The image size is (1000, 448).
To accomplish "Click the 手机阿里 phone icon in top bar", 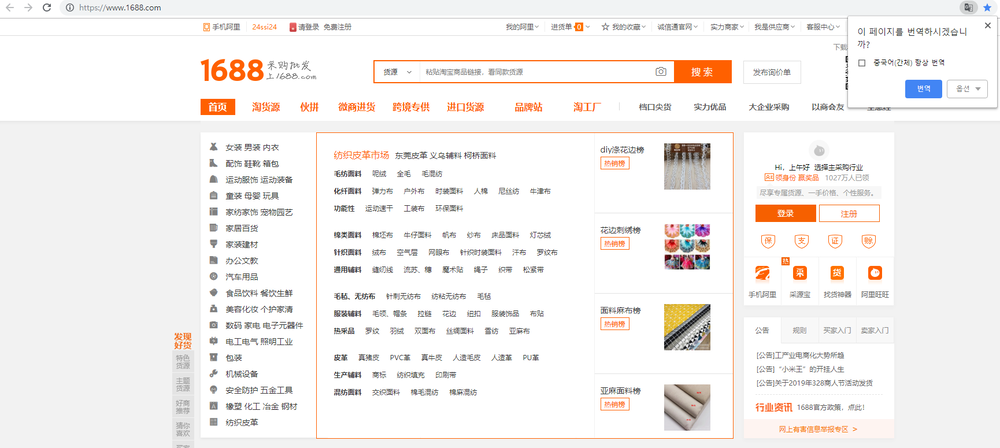I will point(206,27).
